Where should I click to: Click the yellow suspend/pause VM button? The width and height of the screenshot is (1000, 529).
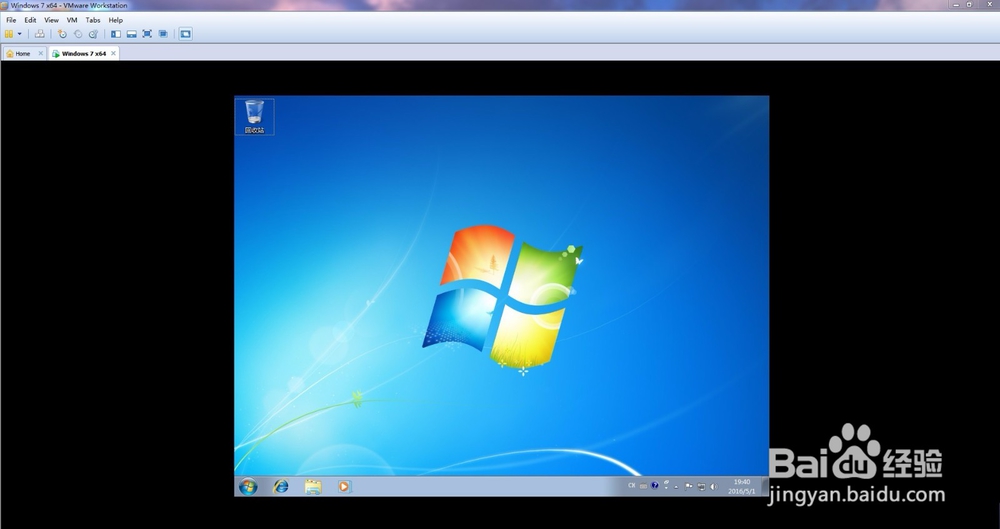(x=9, y=34)
